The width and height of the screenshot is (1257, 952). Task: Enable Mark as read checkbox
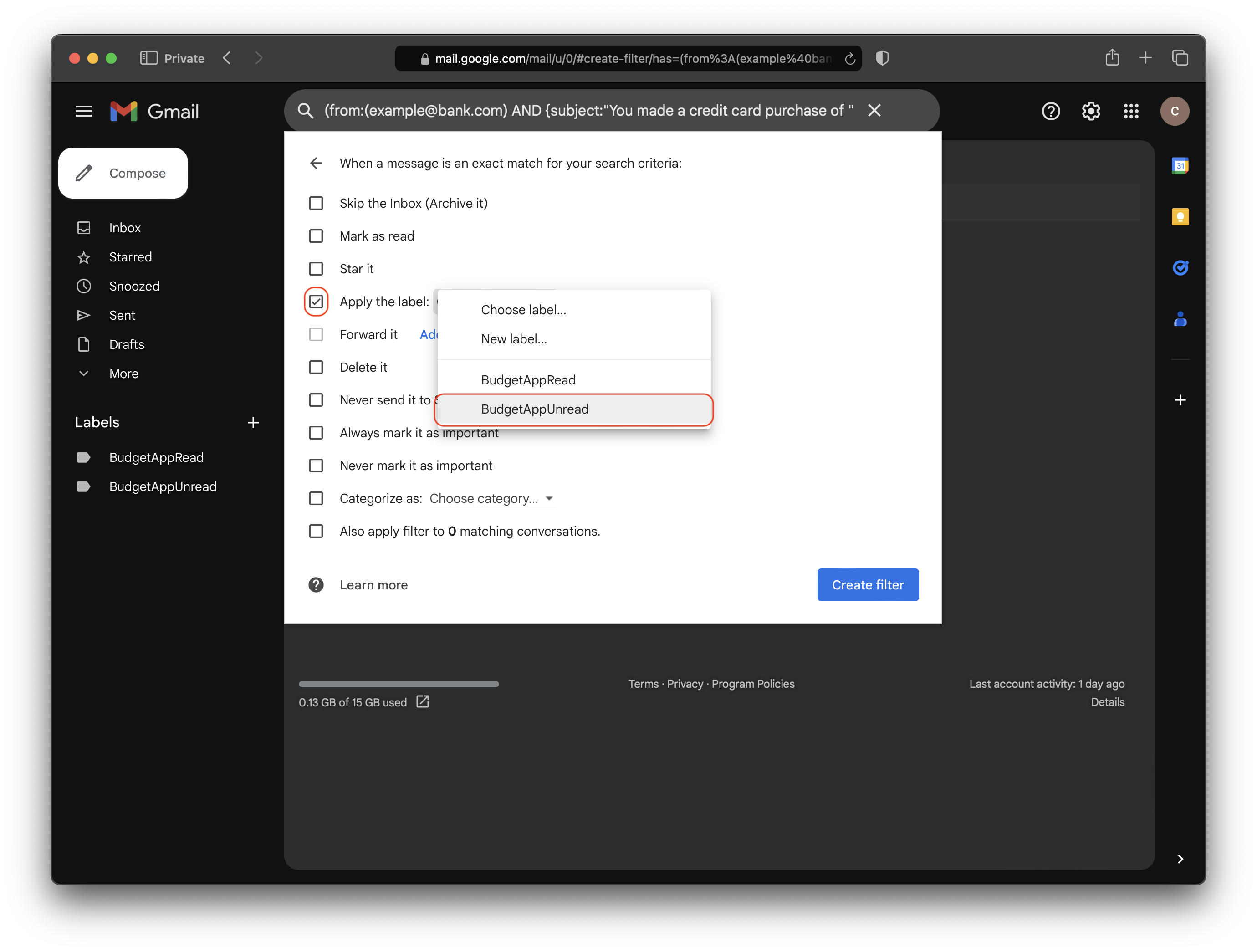[x=316, y=236]
